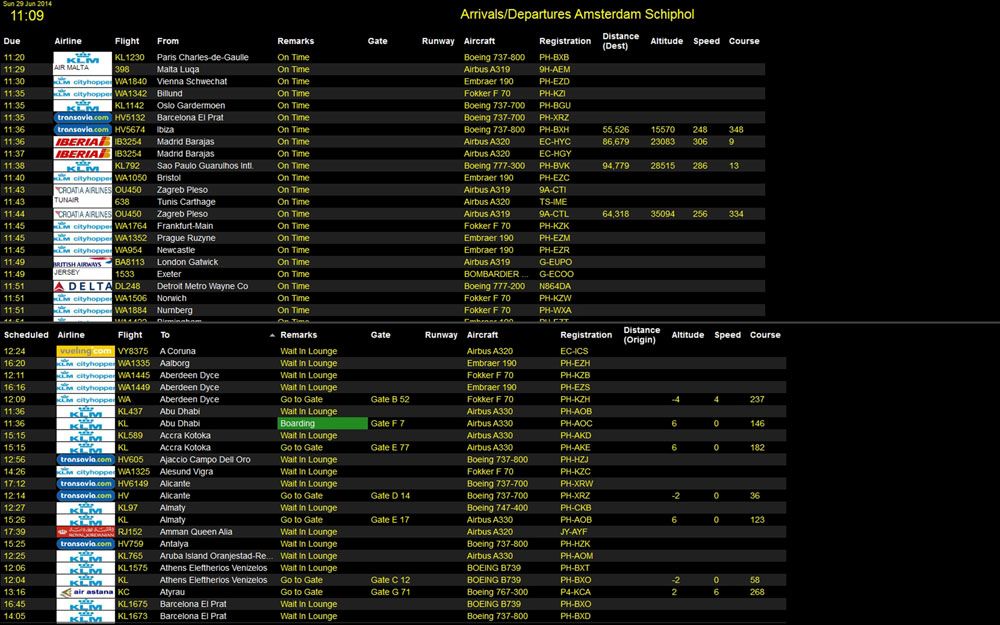Click the Gate G 71 Atyrau entry

[390, 592]
